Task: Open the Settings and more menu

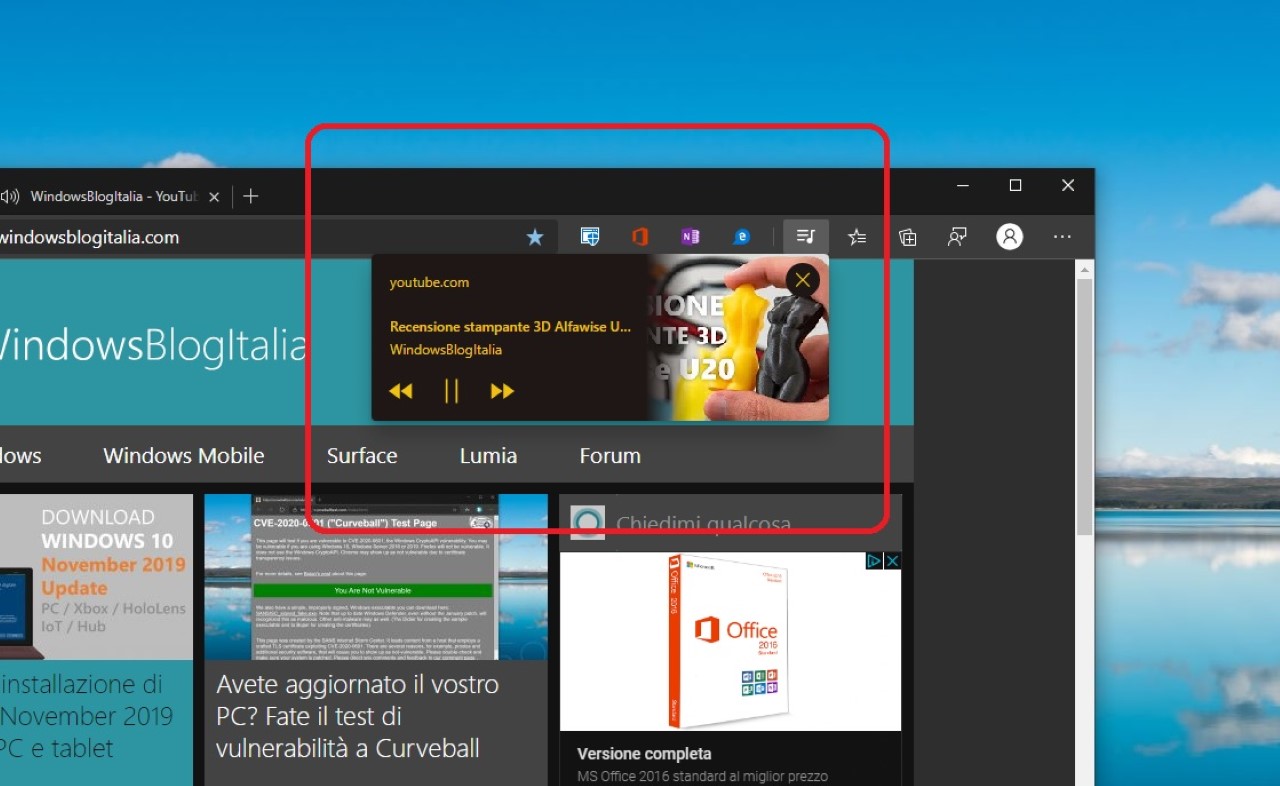Action: 1062,237
